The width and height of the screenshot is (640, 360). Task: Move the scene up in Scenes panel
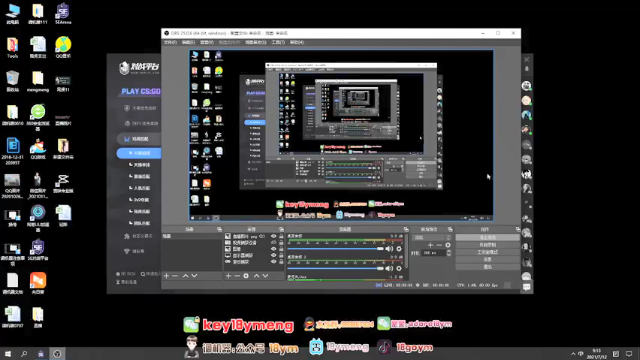tap(185, 276)
